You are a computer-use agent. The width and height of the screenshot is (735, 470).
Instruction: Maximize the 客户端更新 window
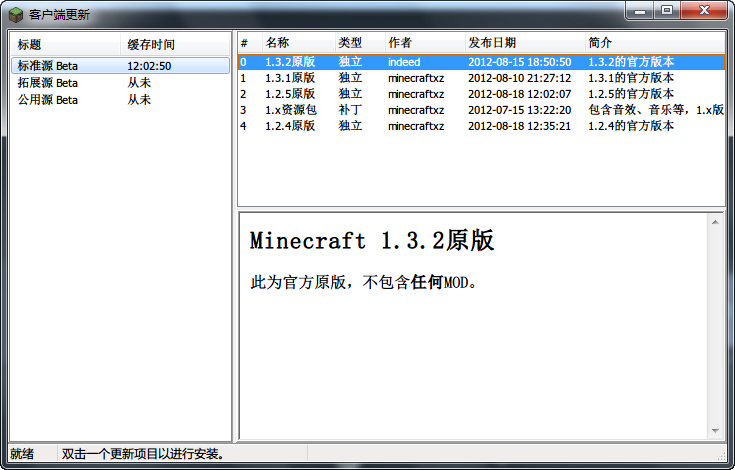[x=667, y=11]
